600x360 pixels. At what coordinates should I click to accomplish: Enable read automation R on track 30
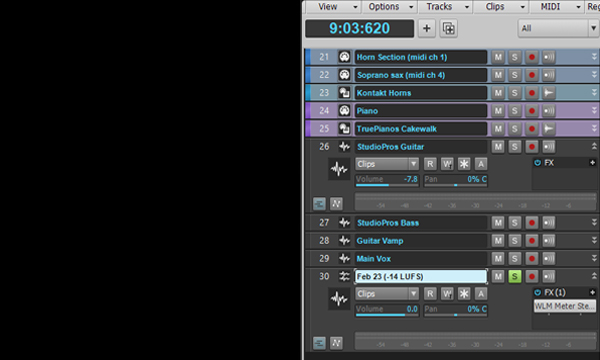430,294
